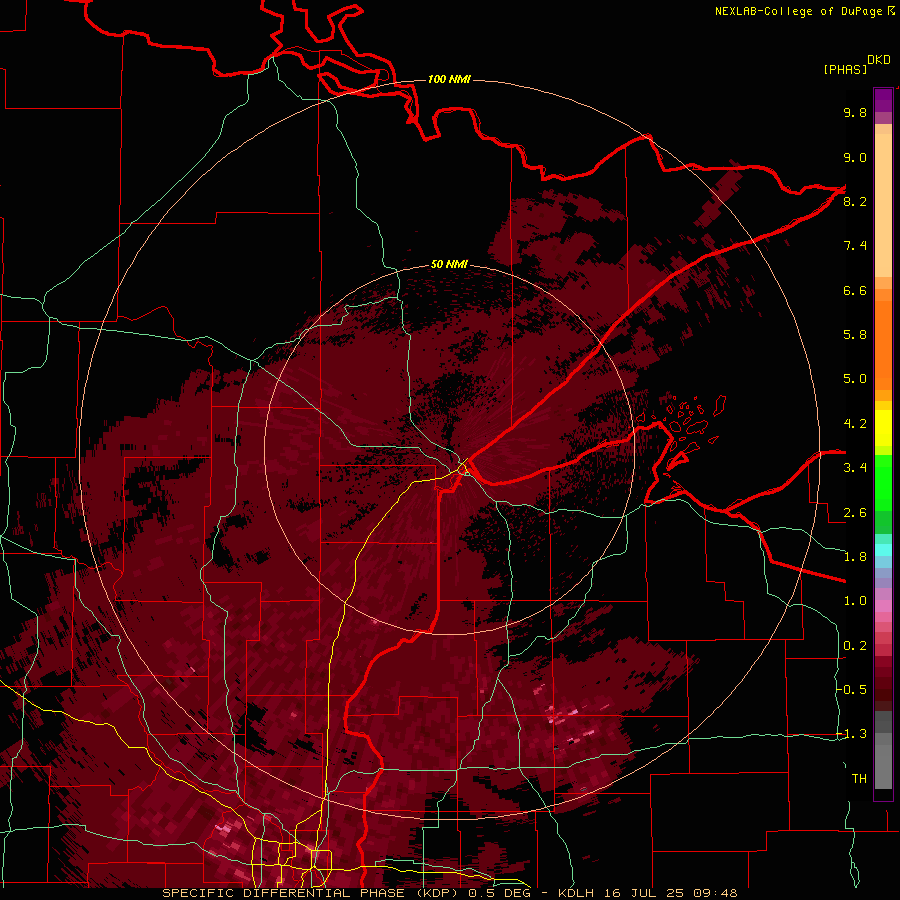Select the 8.2 value on color scale
This screenshot has width=900, height=900.
point(855,201)
